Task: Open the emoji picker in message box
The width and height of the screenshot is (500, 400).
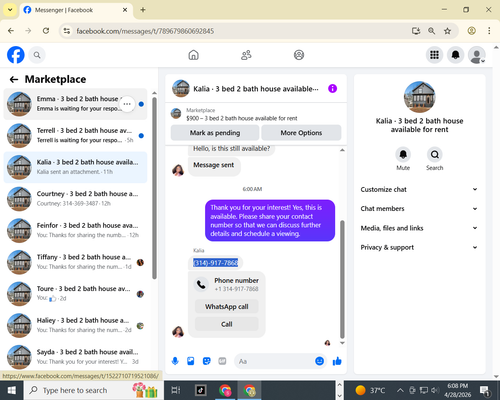Action: click(x=319, y=361)
